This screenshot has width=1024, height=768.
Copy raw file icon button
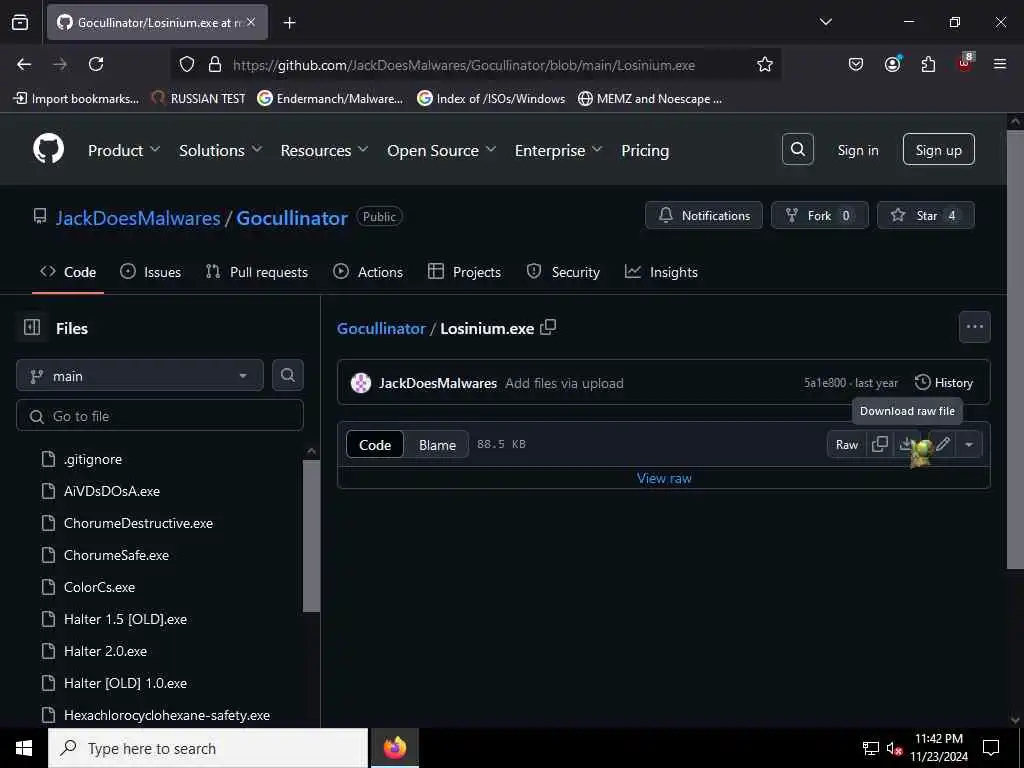click(x=879, y=444)
